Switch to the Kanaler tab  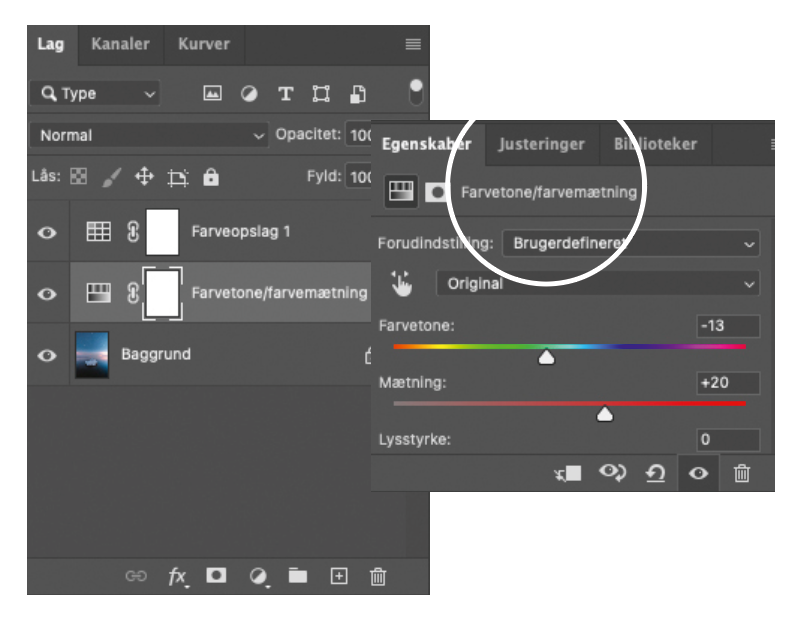[120, 44]
